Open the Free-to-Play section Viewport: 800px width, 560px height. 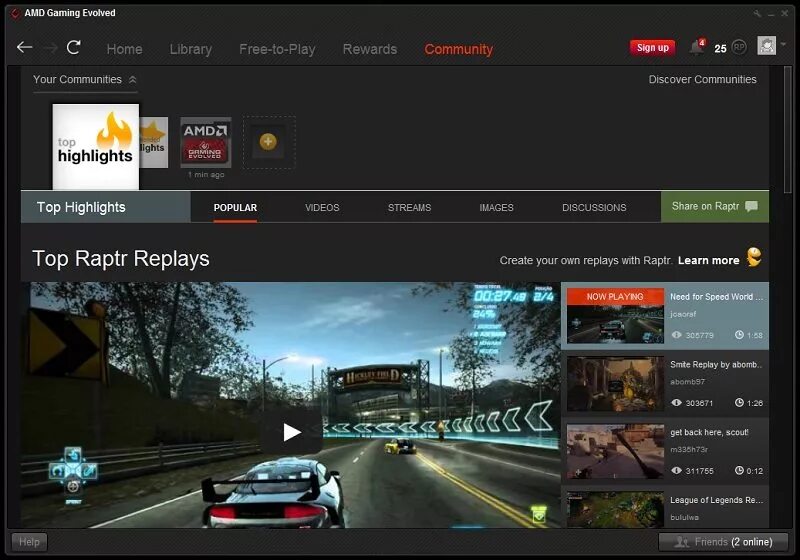click(277, 49)
